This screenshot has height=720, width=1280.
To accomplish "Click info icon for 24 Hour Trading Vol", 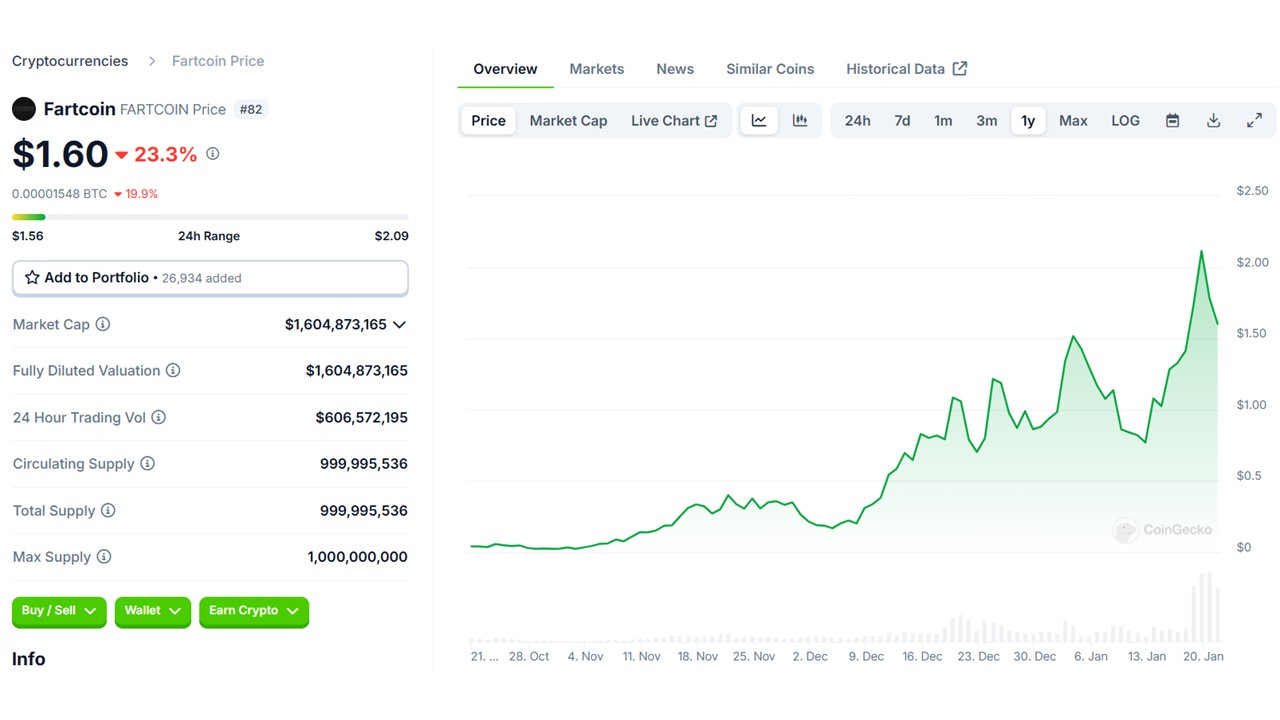I will [x=158, y=417].
